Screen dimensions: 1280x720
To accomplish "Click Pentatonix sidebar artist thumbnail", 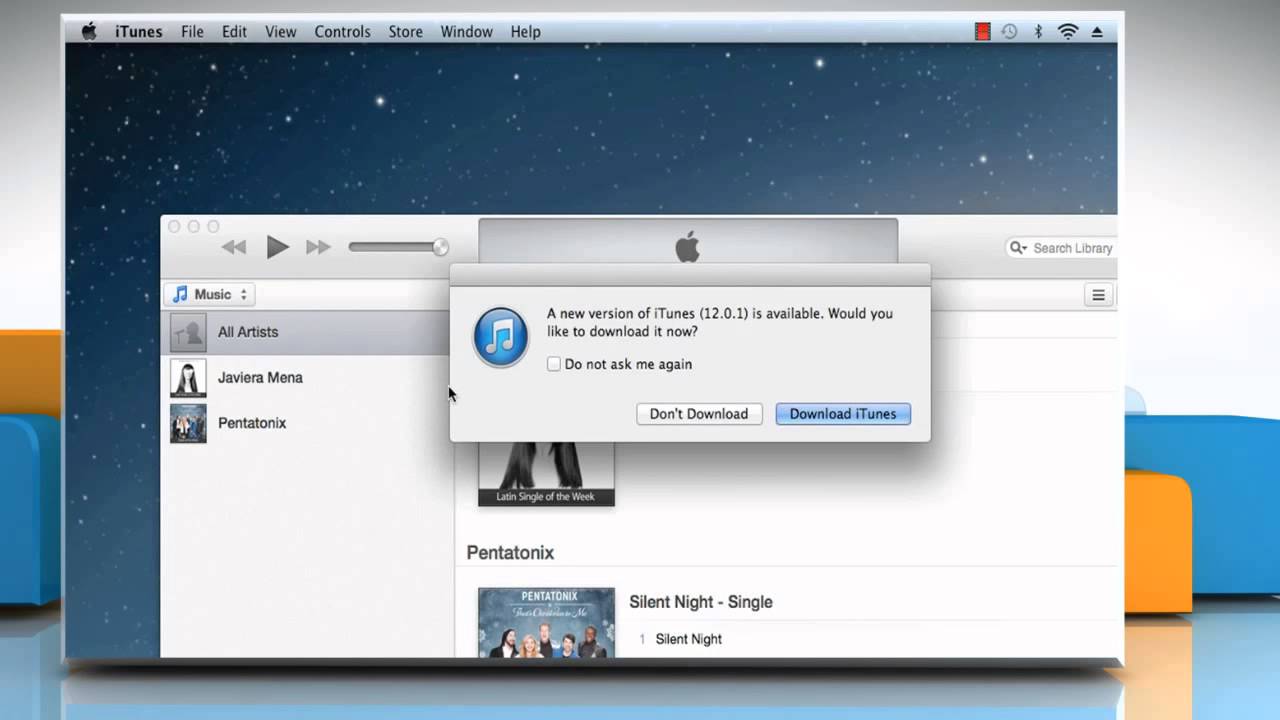I will [188, 423].
